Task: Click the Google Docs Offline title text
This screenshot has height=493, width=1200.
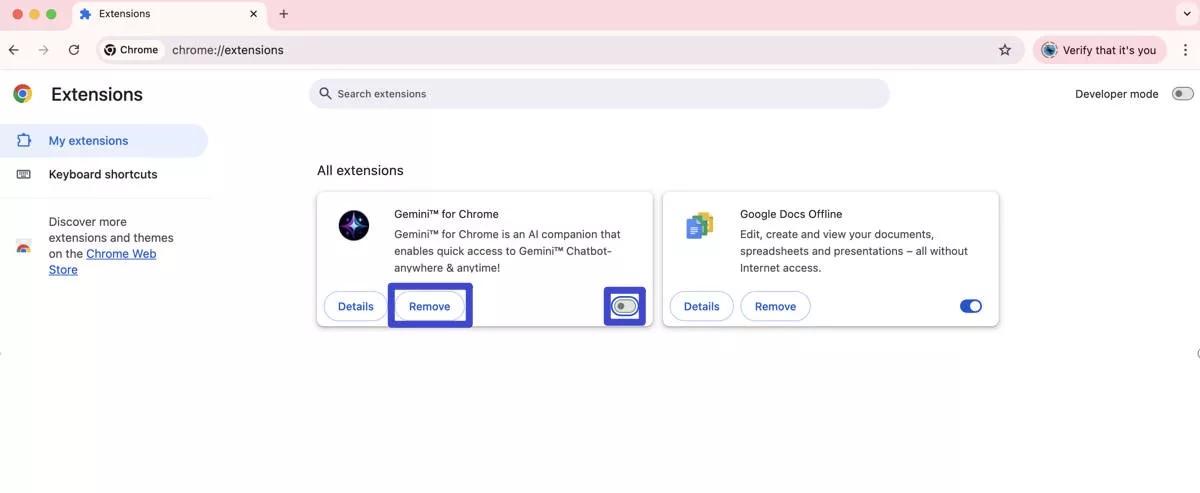Action: click(791, 214)
